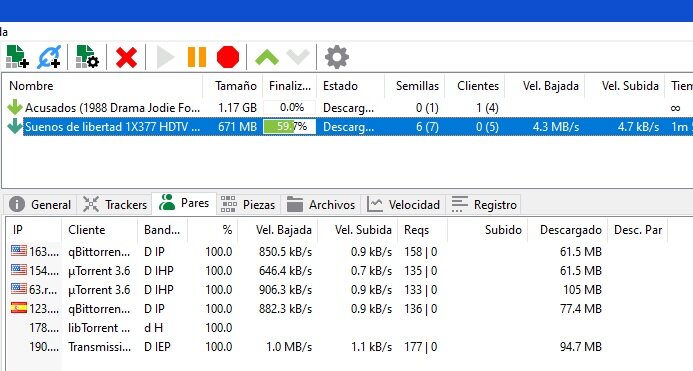Click the 94.7 MB downloaded value
Viewport: 693px width, 371px height.
coord(581,347)
